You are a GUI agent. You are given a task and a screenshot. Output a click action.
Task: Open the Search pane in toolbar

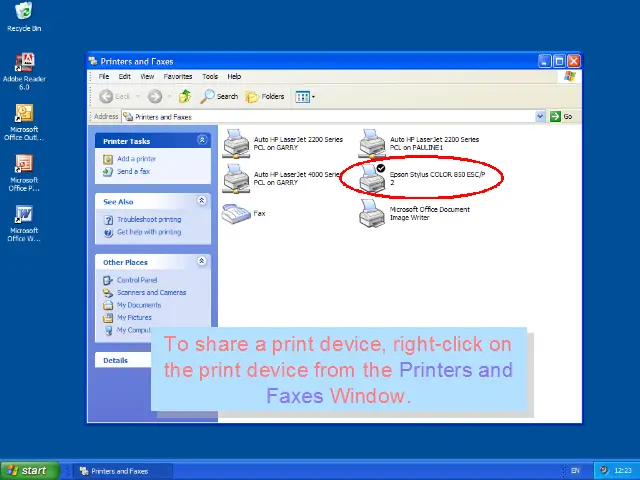tap(219, 97)
